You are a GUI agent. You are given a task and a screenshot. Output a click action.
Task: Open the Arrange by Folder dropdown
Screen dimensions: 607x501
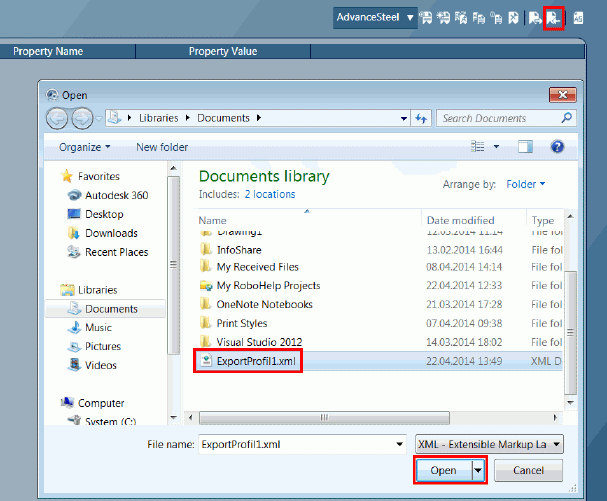(x=525, y=184)
